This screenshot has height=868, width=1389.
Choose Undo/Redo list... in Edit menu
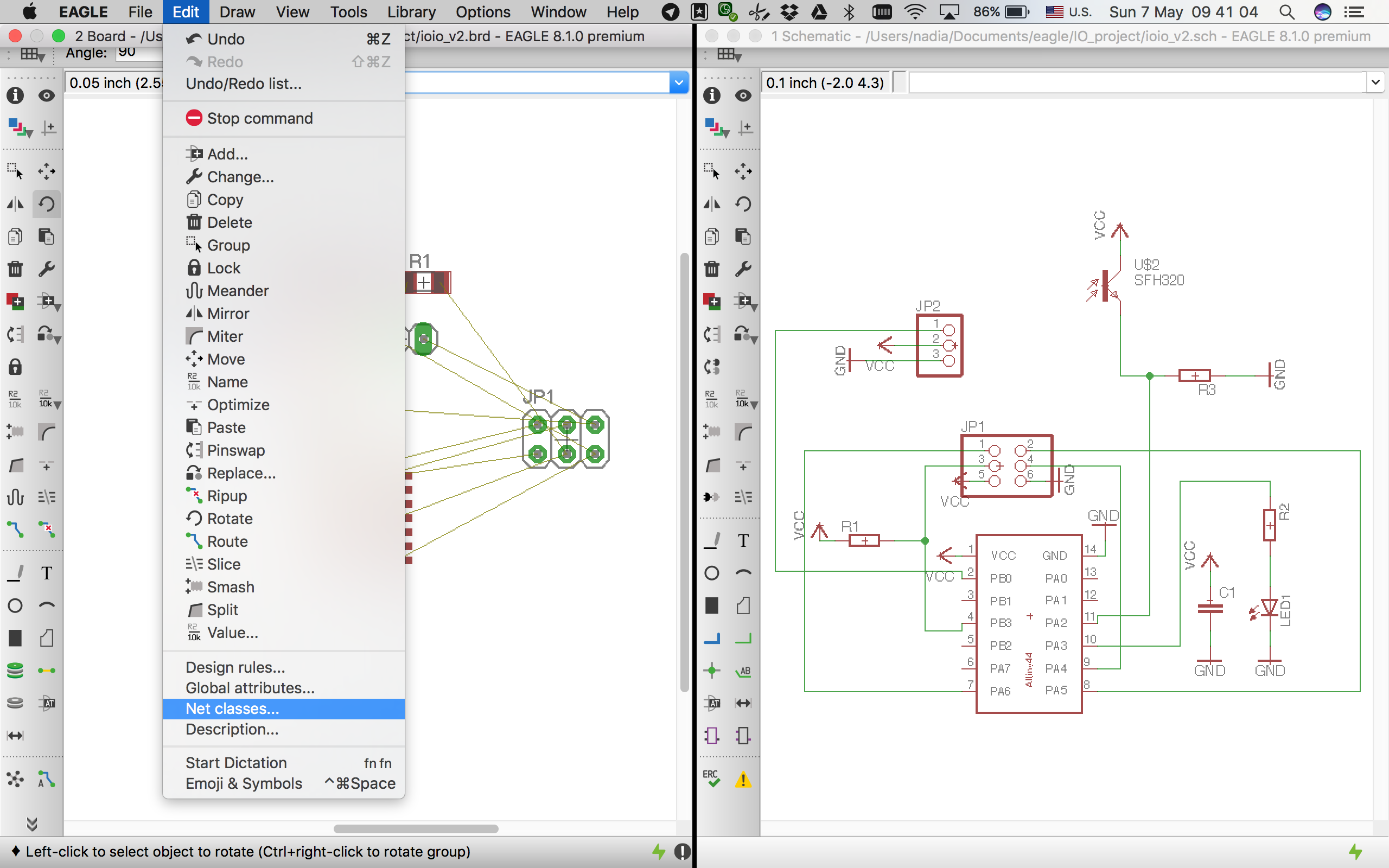click(x=284, y=84)
